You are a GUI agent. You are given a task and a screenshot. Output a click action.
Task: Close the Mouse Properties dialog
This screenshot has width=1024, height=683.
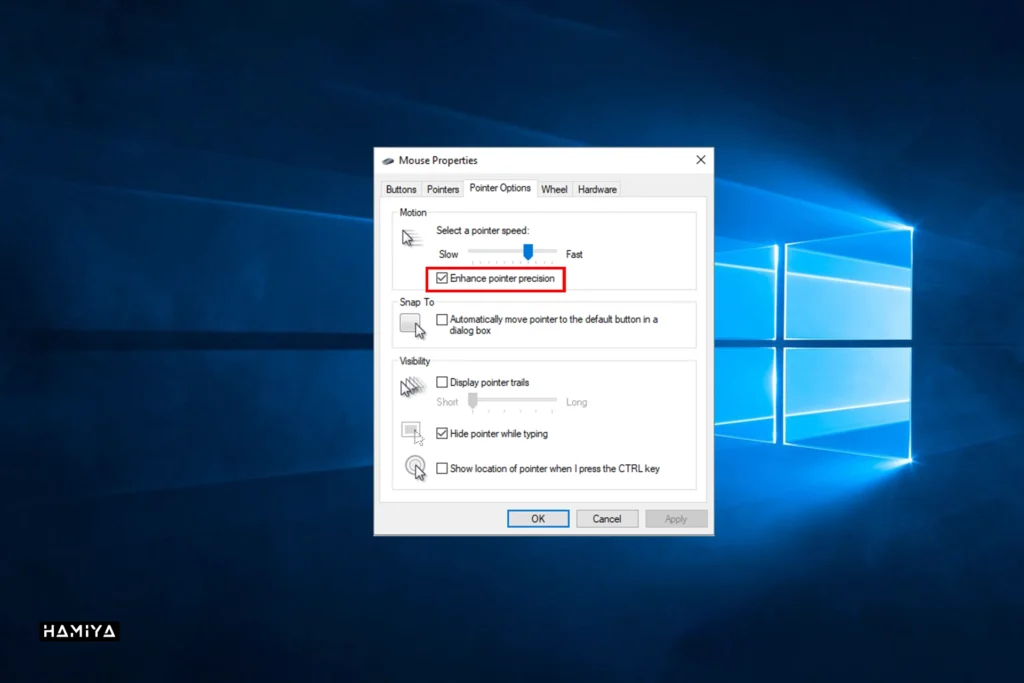pyautogui.click(x=701, y=160)
